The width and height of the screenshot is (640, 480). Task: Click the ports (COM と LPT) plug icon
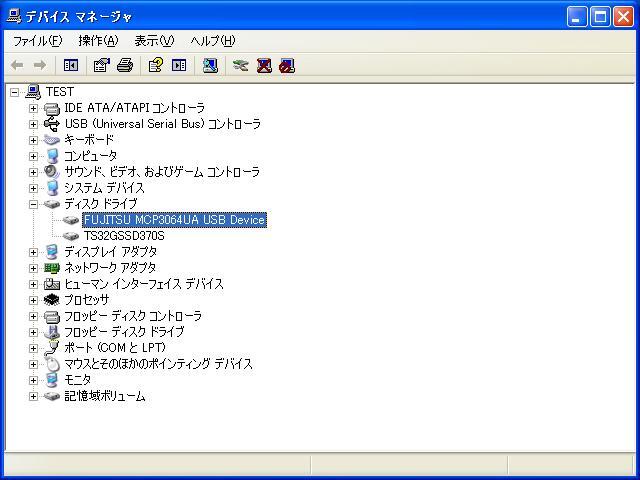(x=52, y=348)
